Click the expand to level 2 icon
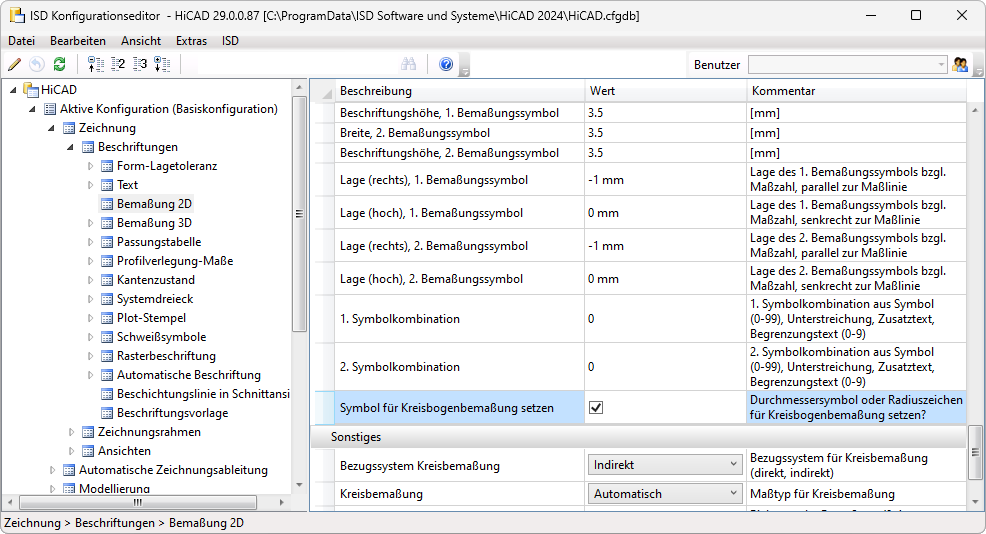 [x=118, y=64]
